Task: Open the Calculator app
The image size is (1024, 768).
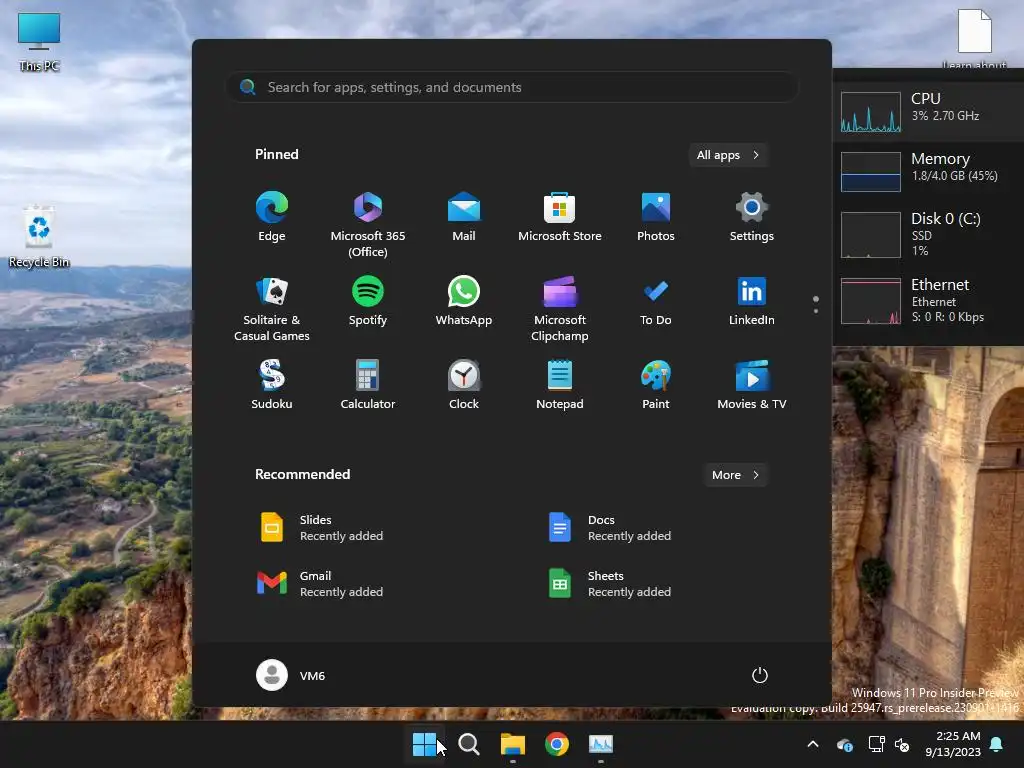Action: pos(368,385)
